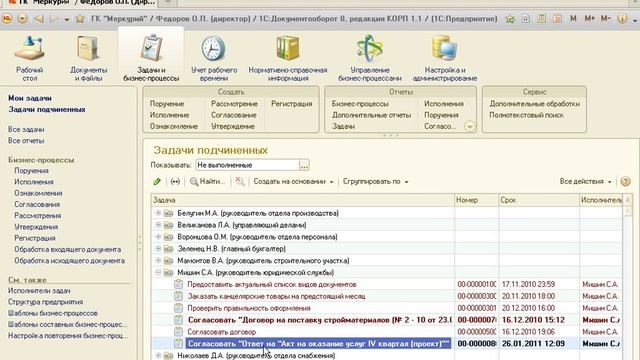Open Дополнительные отчеты in Отчеты panel

point(371,115)
